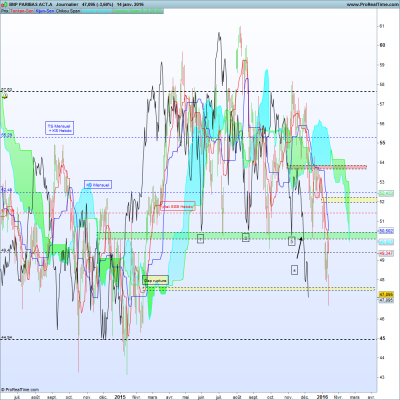400x400 pixels.
Task: Click the yellow 47.895 price tag
Action: [386, 295]
